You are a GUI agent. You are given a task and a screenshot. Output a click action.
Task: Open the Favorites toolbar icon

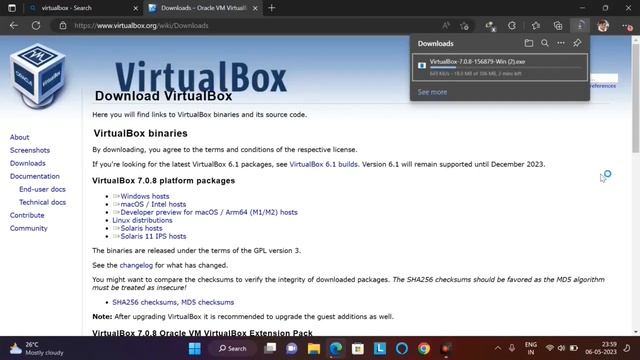pos(536,26)
